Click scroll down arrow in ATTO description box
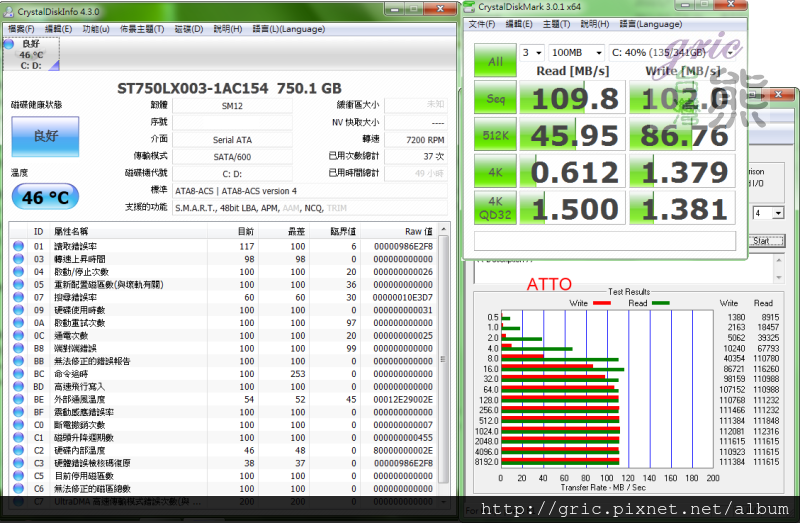The width and height of the screenshot is (800, 523). point(778,278)
